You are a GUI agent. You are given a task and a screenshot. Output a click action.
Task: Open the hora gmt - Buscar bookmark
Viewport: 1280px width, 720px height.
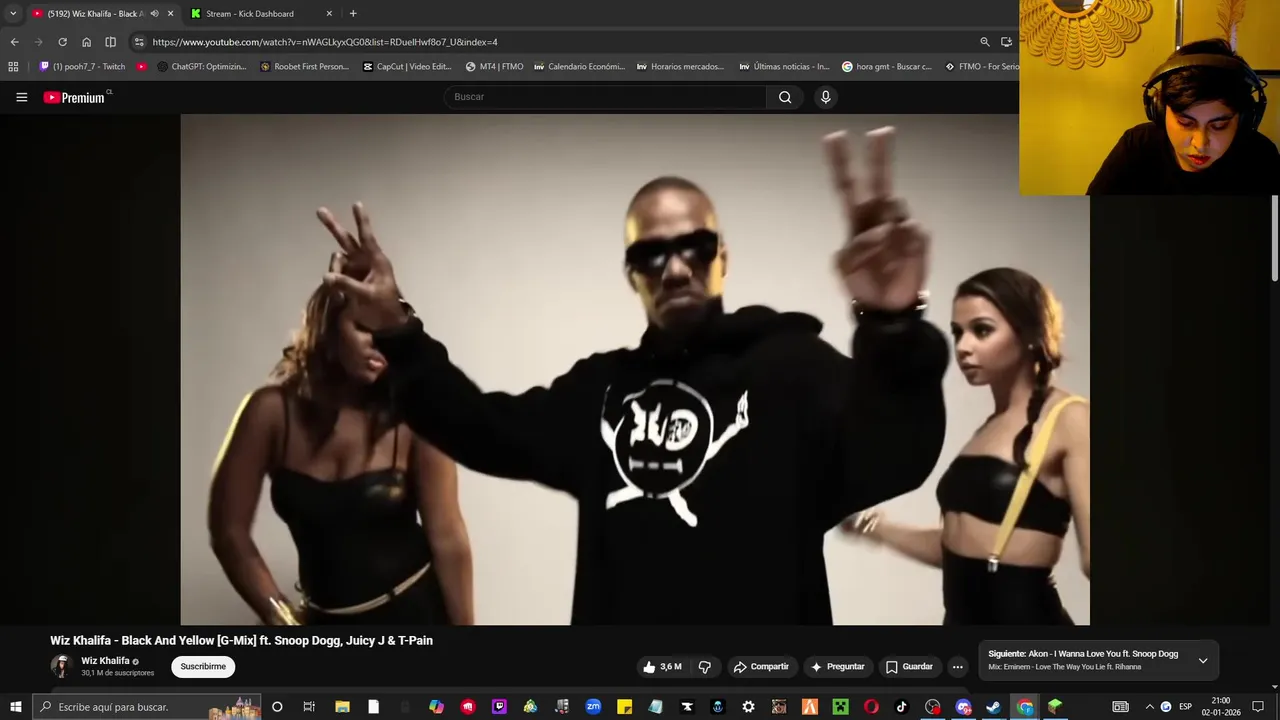pyautogui.click(x=887, y=67)
